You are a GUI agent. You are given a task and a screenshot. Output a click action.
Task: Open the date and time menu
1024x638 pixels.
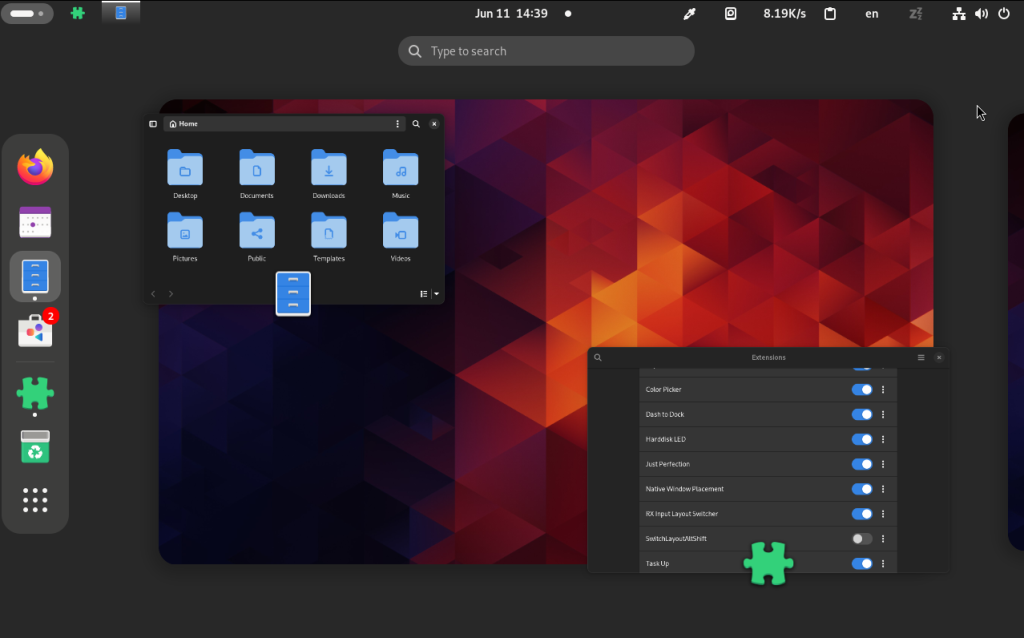click(x=511, y=14)
